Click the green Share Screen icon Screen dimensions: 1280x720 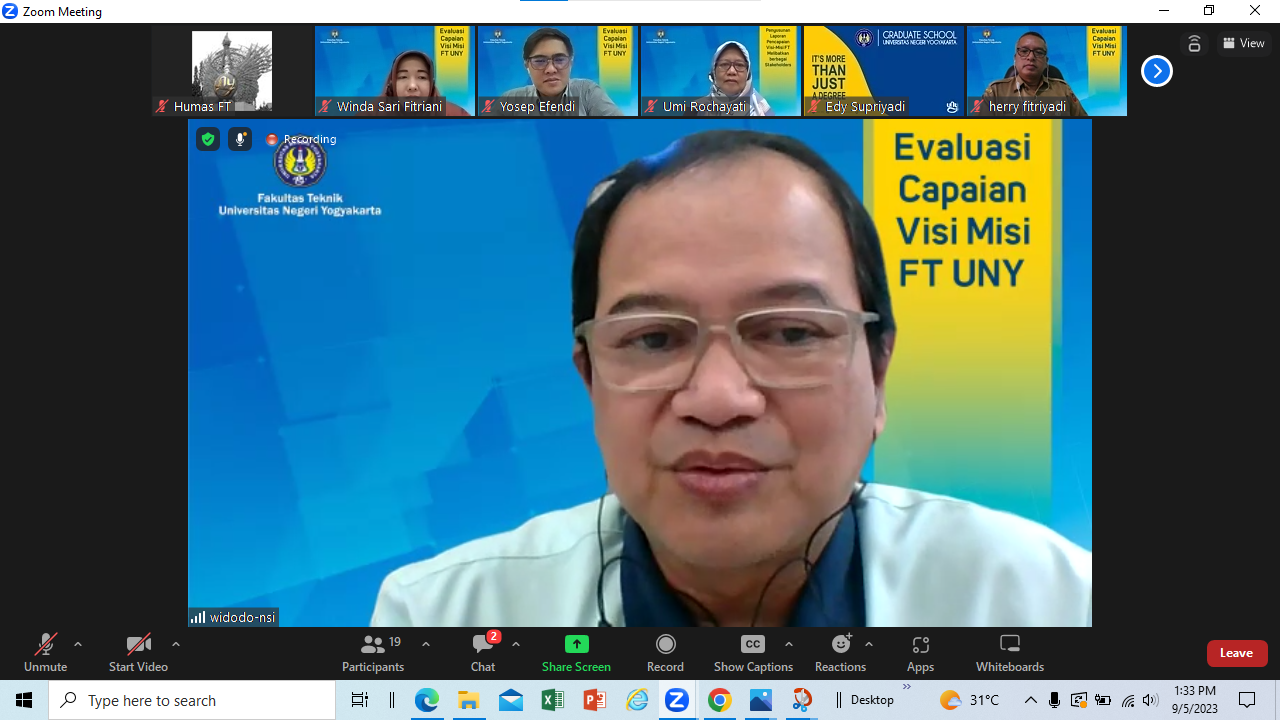click(576, 644)
